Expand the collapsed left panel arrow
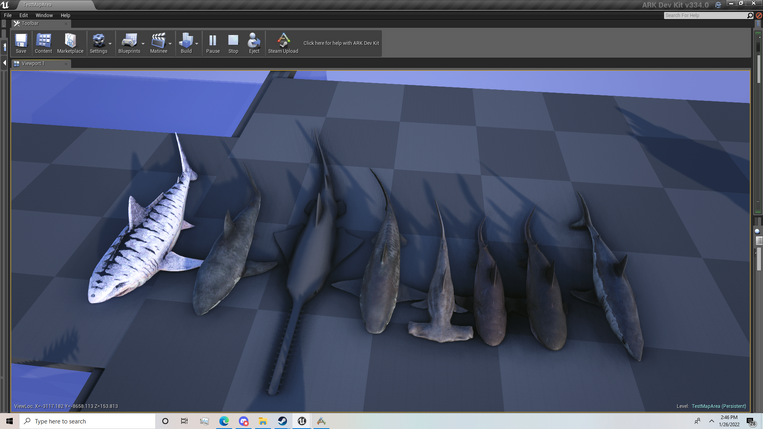This screenshot has width=763, height=429. [4, 63]
